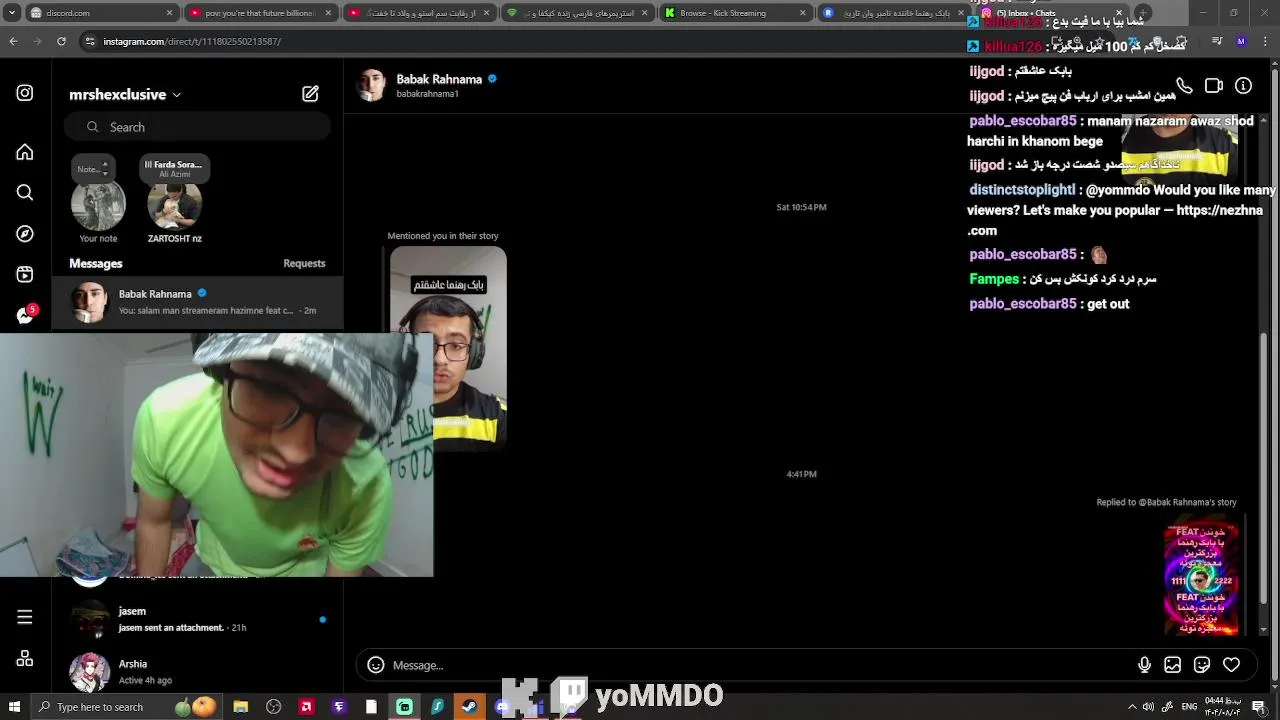Click the Windows Start button

tap(15, 707)
